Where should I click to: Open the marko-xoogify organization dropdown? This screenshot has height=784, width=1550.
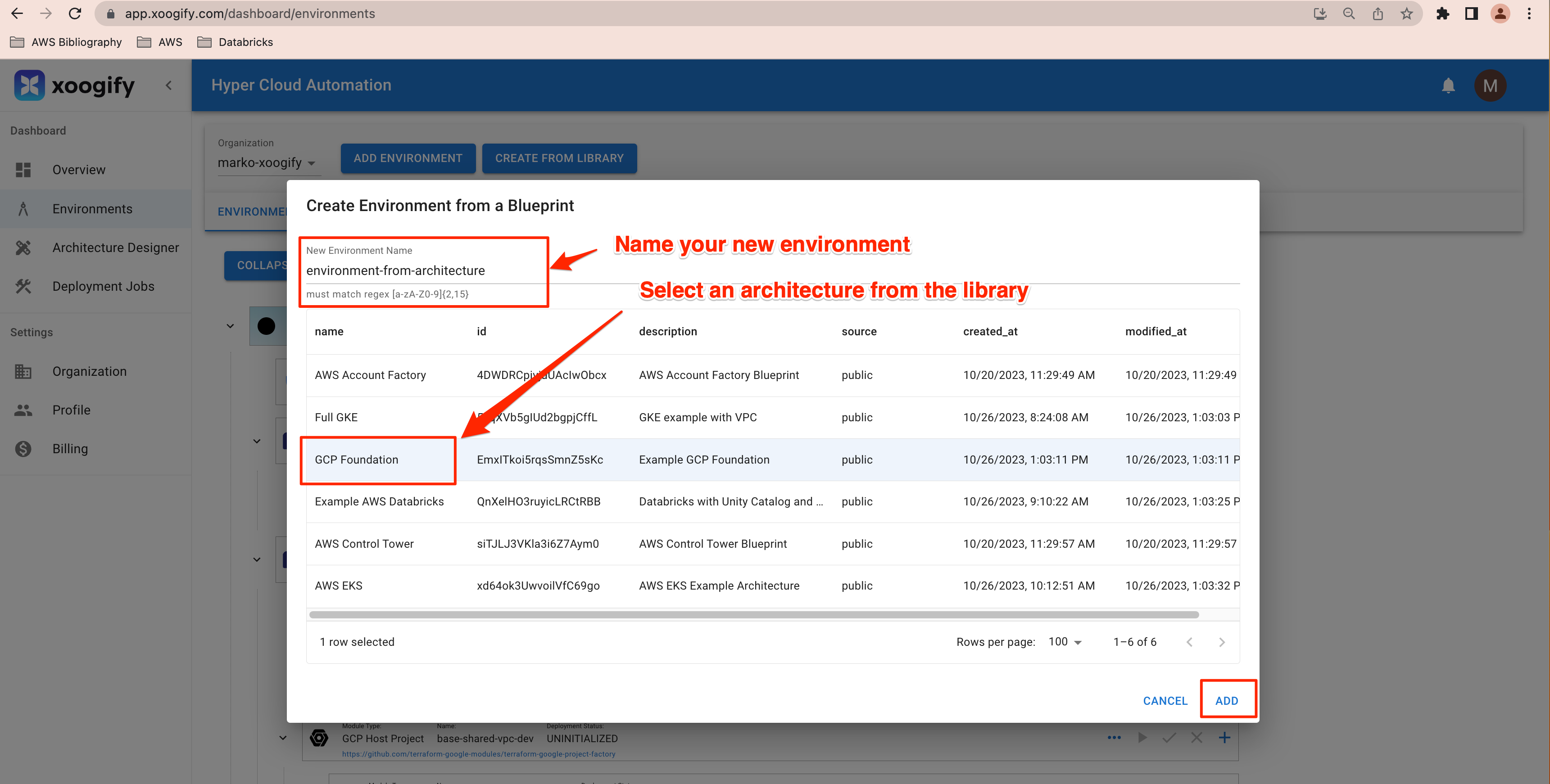tap(267, 163)
